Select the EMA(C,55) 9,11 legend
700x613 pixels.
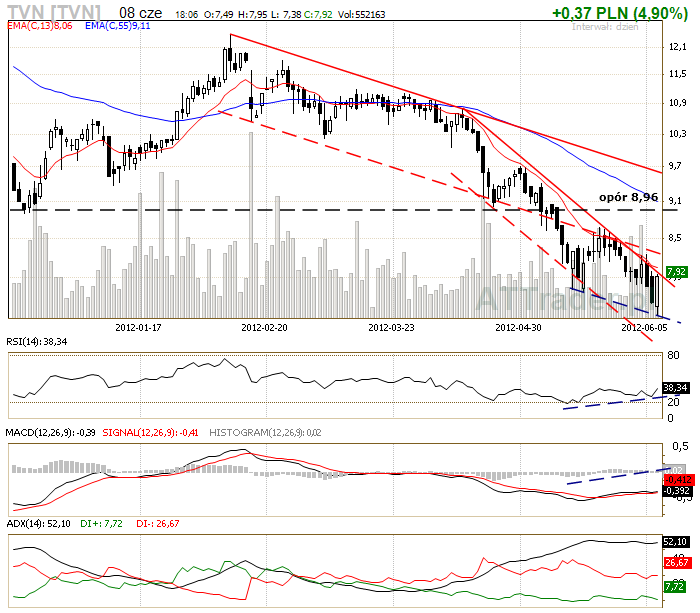click(x=118, y=26)
